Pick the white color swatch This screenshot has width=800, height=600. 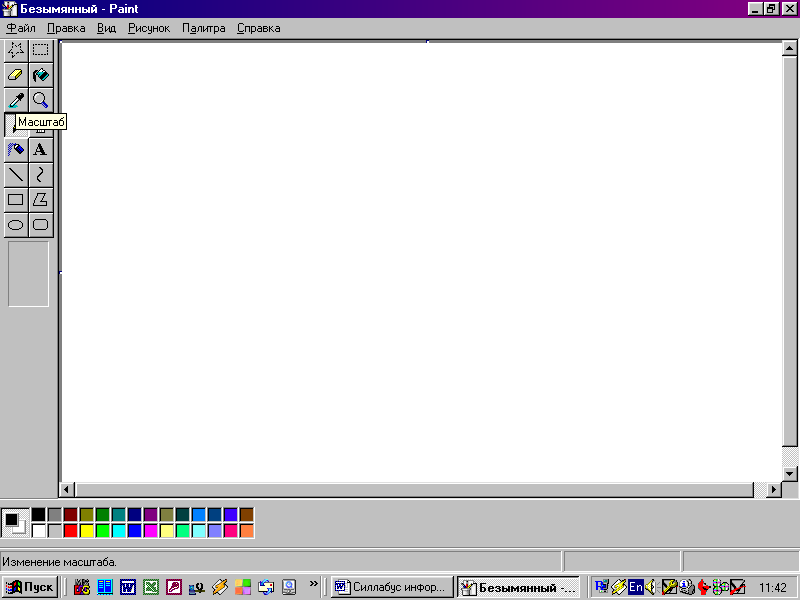click(39, 531)
